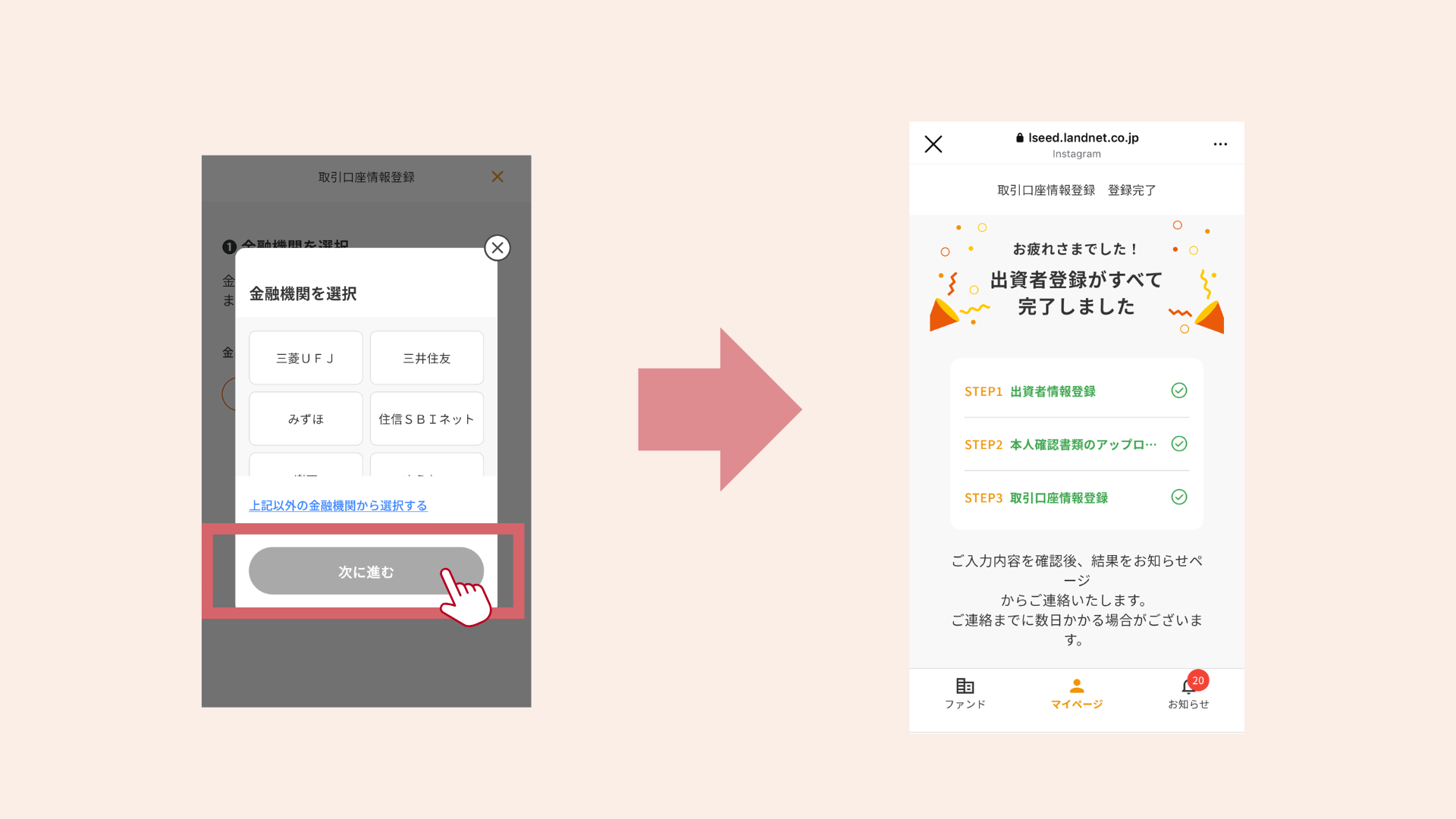Open STEP3 取引口座情報登録 row

click(x=1059, y=497)
